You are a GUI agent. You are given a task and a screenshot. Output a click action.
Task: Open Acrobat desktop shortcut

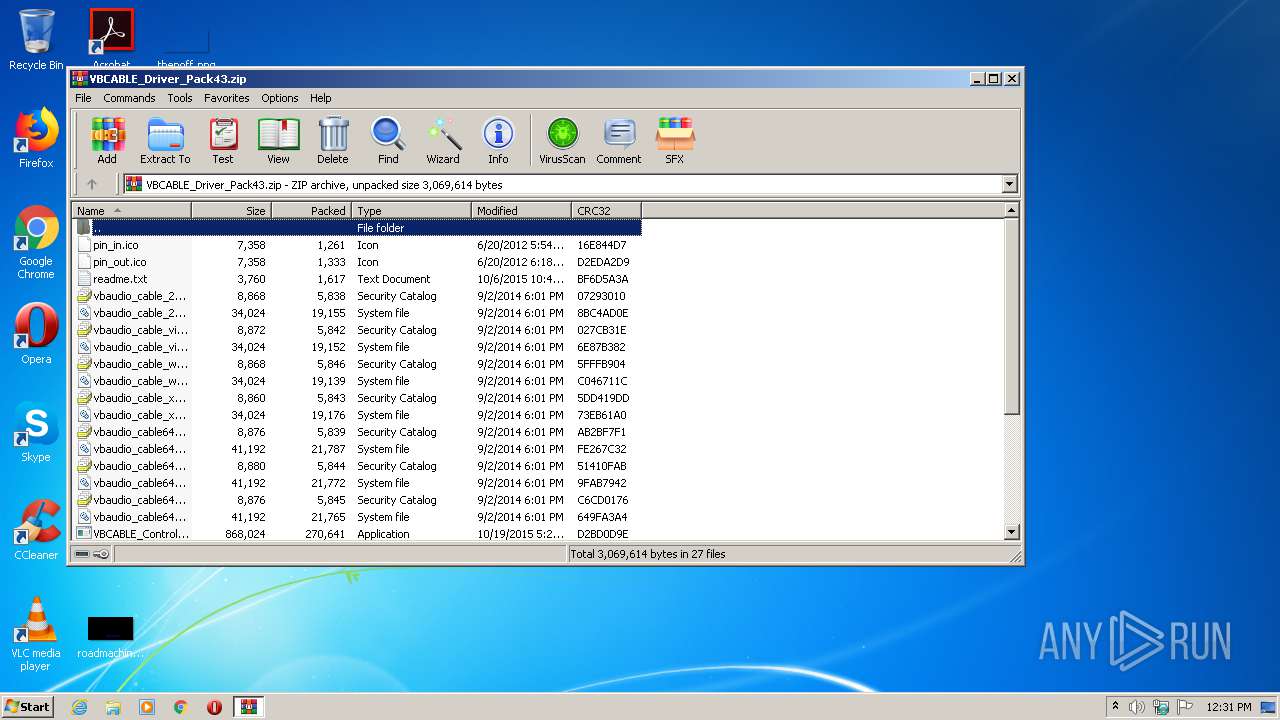[x=111, y=36]
